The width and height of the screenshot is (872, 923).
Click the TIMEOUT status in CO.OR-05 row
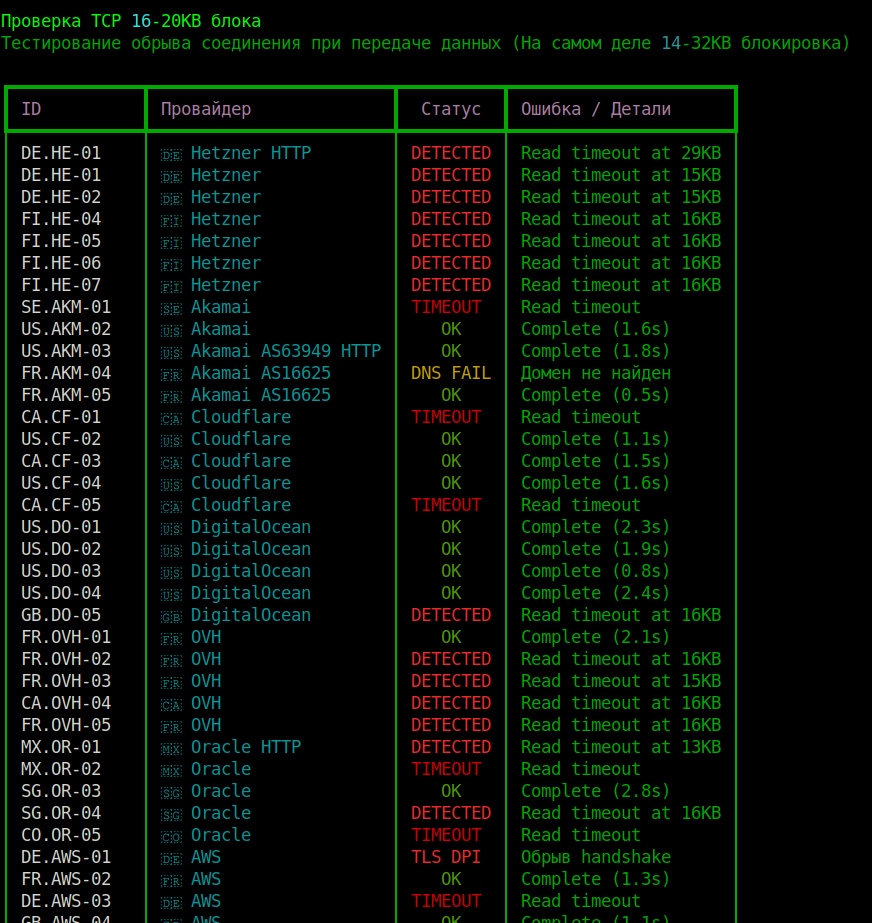coord(446,835)
